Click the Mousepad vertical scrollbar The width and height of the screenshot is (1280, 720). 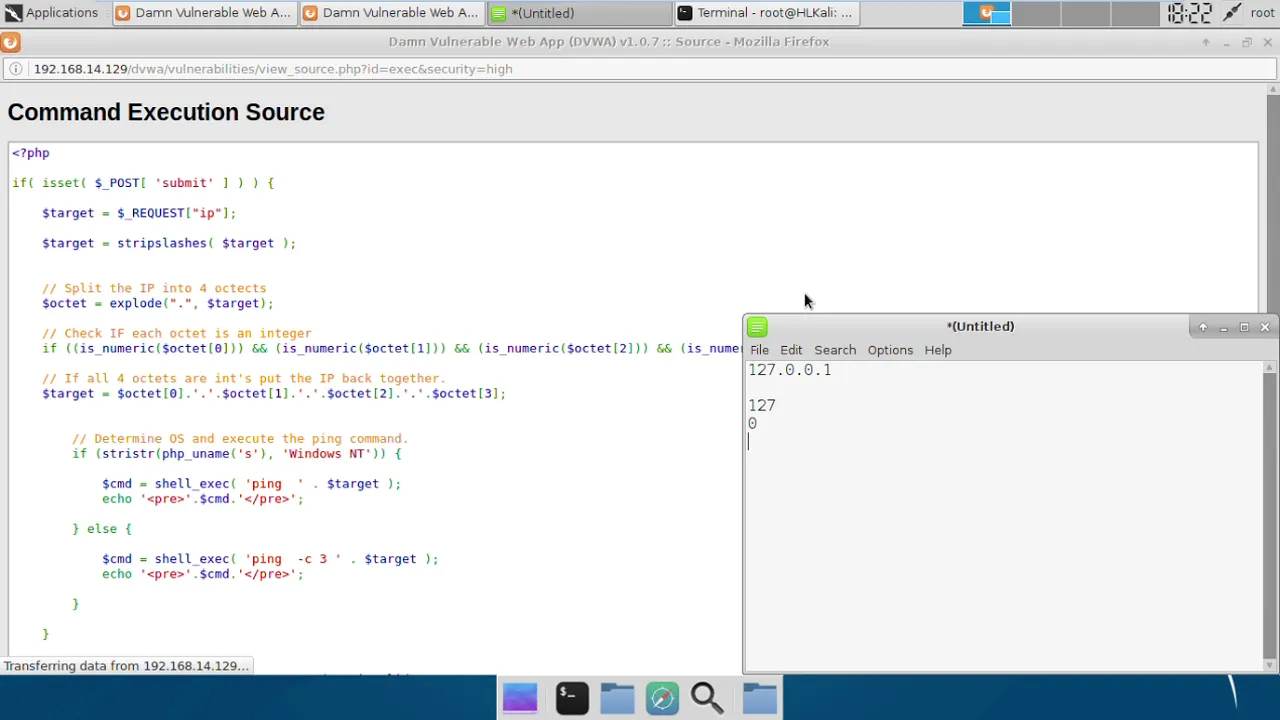point(1270,516)
